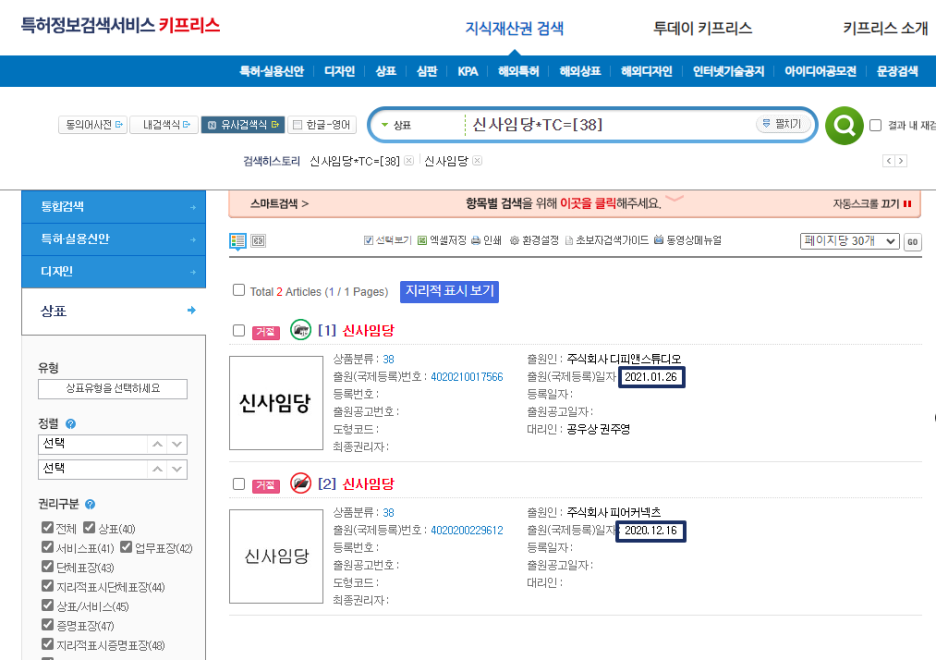Click trademark thumbnail of result [2]

point(276,556)
